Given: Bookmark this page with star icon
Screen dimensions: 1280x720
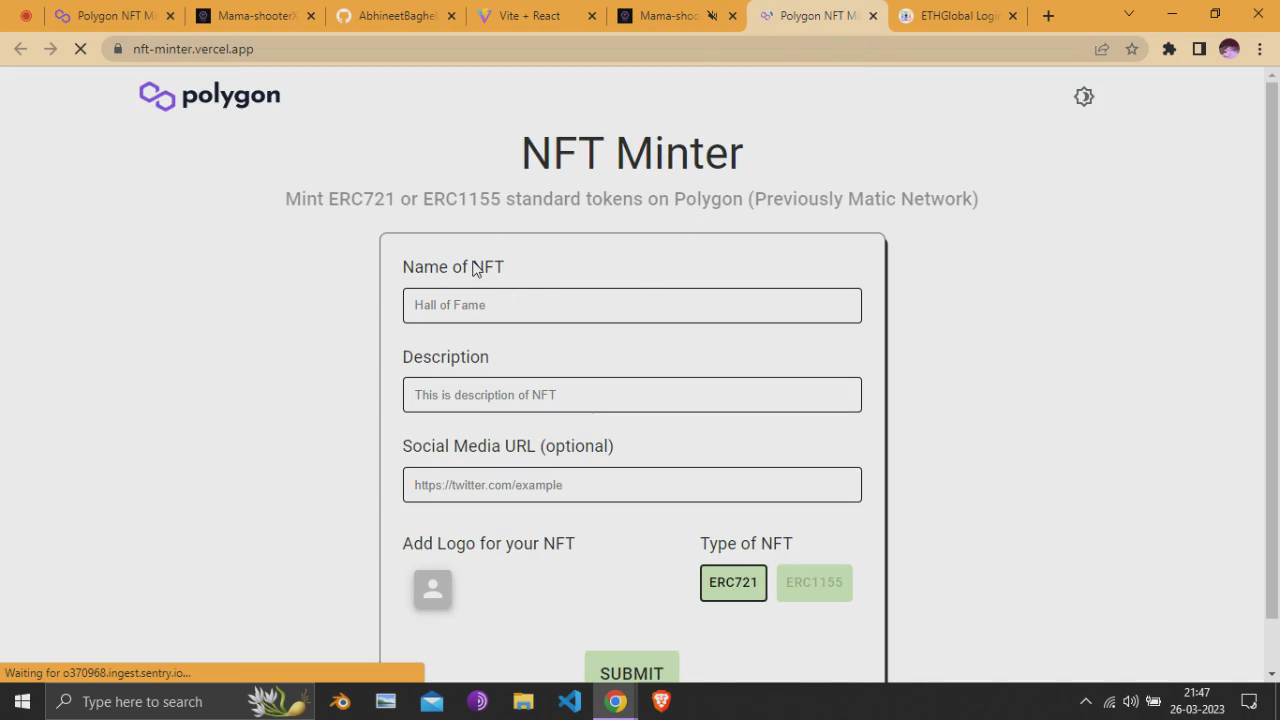Looking at the screenshot, I should (1132, 49).
